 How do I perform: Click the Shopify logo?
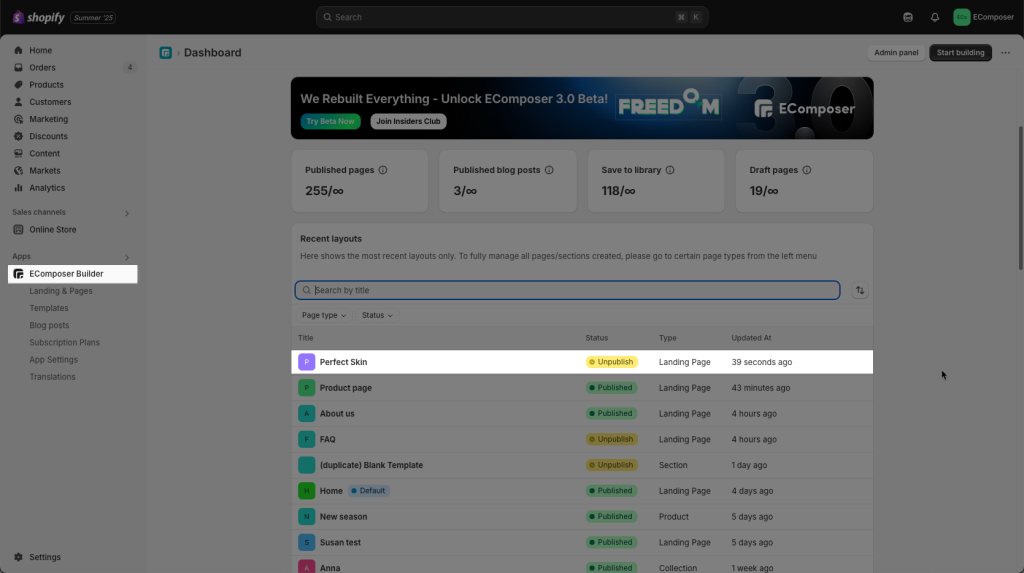click(x=39, y=17)
